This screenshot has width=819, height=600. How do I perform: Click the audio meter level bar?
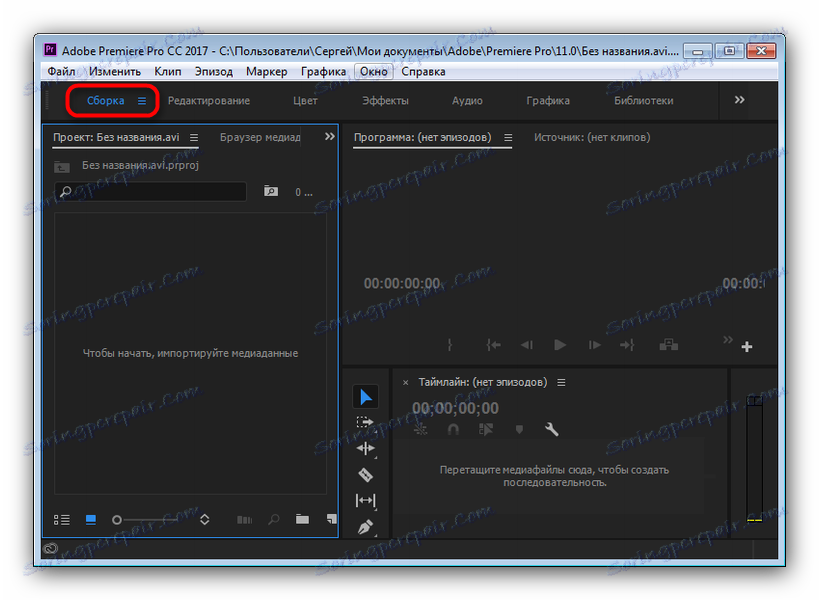[754, 459]
